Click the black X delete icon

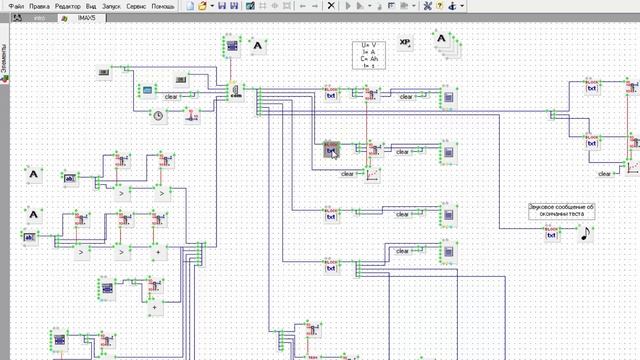331,6
